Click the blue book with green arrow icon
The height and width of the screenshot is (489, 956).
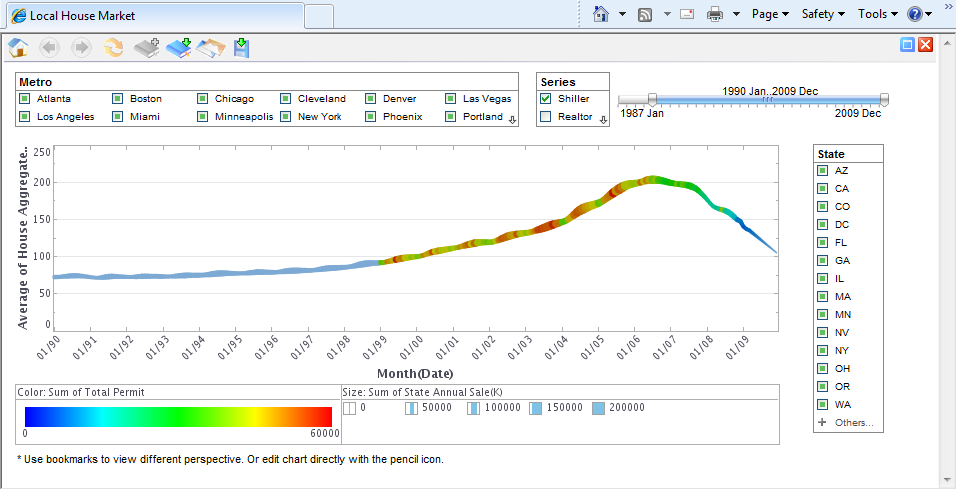click(178, 47)
